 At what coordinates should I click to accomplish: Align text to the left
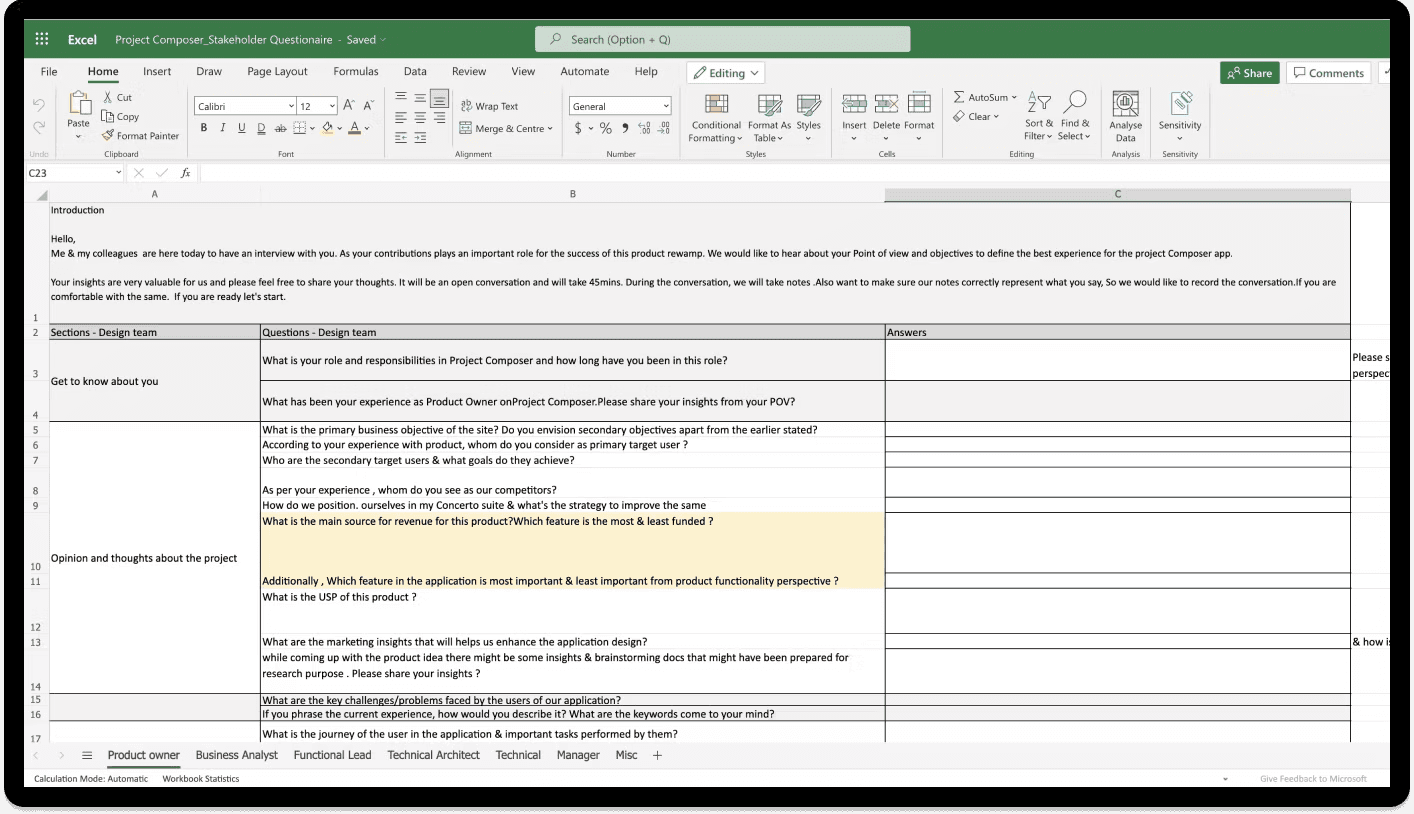(x=401, y=117)
